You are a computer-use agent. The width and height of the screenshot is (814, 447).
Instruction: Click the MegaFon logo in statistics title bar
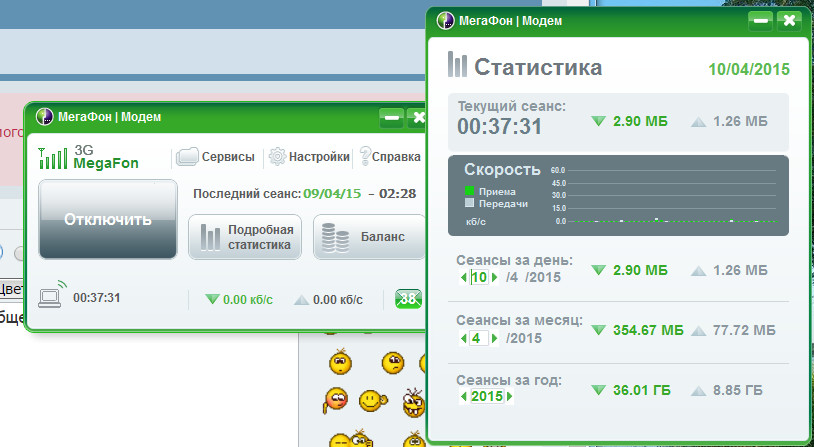pyautogui.click(x=446, y=20)
